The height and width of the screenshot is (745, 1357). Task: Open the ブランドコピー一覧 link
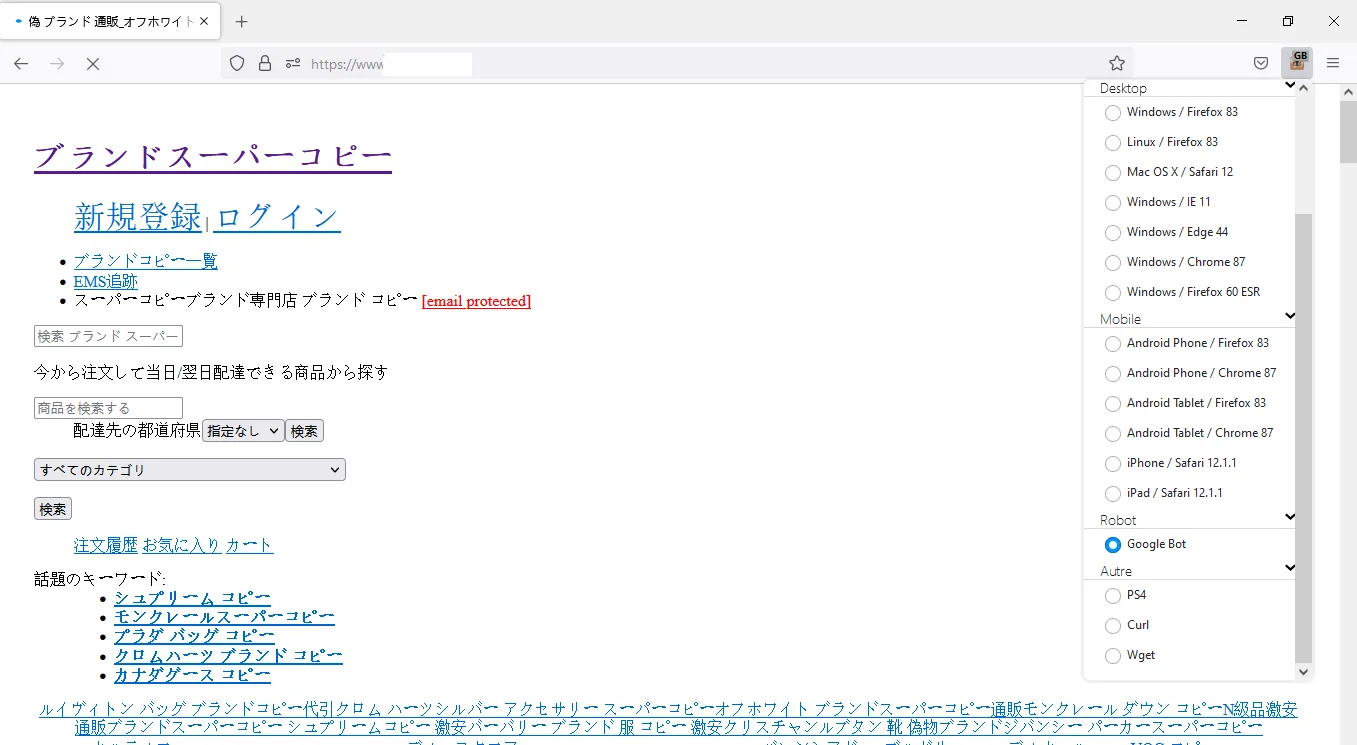tap(146, 261)
